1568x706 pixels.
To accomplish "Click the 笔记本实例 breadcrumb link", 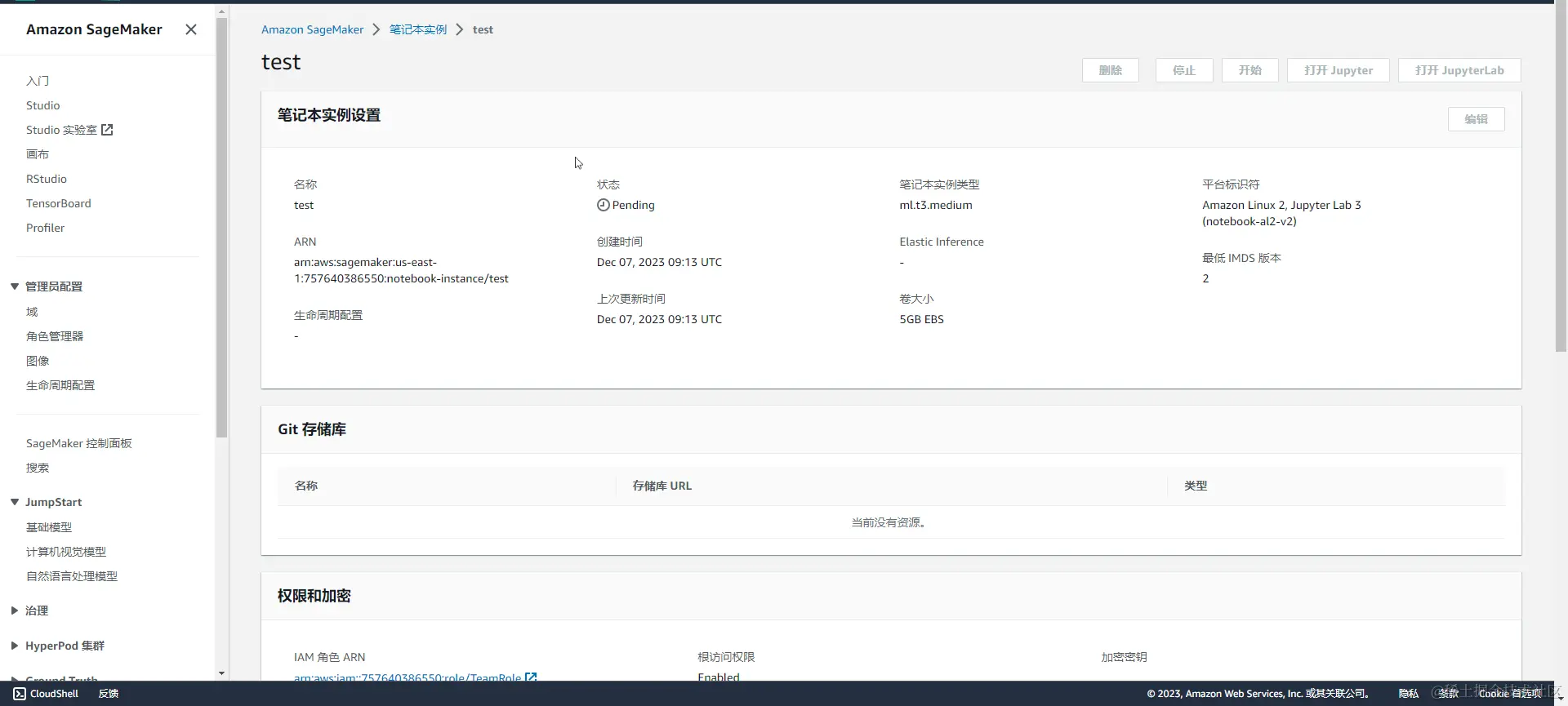I will click(418, 29).
